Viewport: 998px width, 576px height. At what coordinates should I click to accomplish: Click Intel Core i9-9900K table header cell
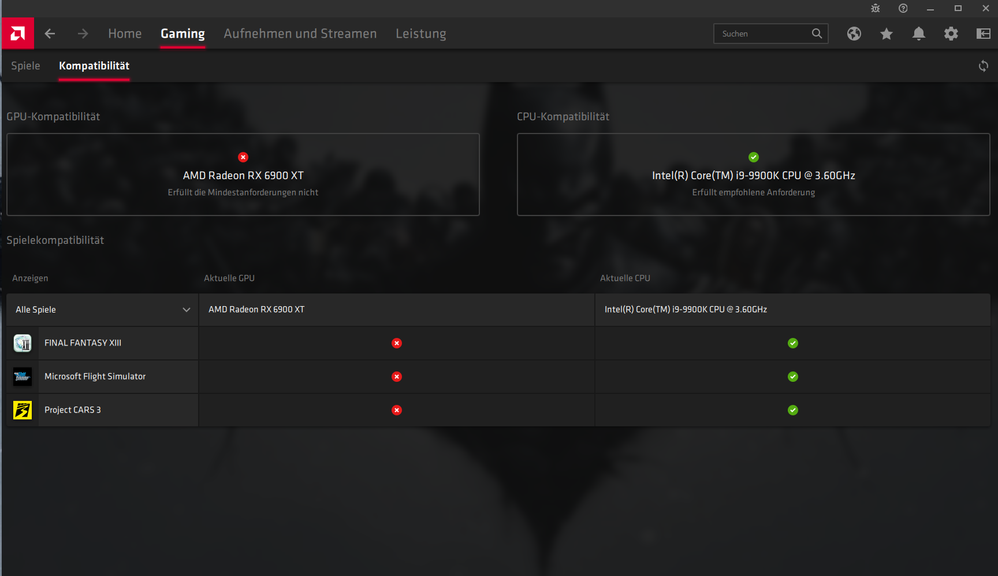pos(792,310)
